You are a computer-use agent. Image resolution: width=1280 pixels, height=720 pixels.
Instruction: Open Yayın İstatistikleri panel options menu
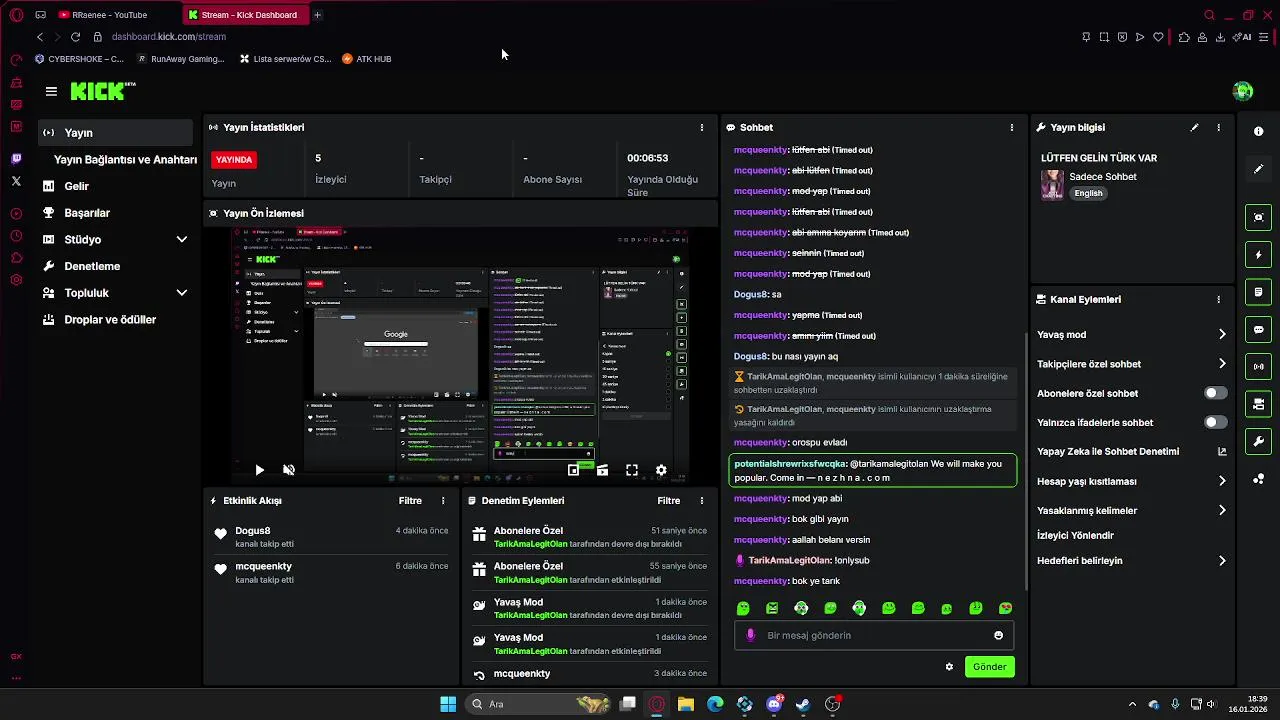702,127
